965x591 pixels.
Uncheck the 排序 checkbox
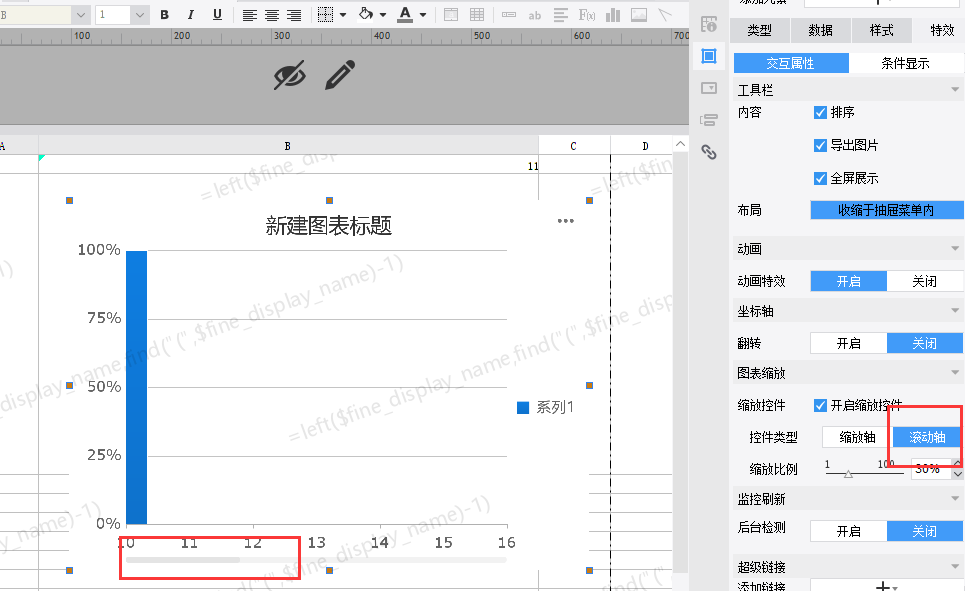(820, 113)
